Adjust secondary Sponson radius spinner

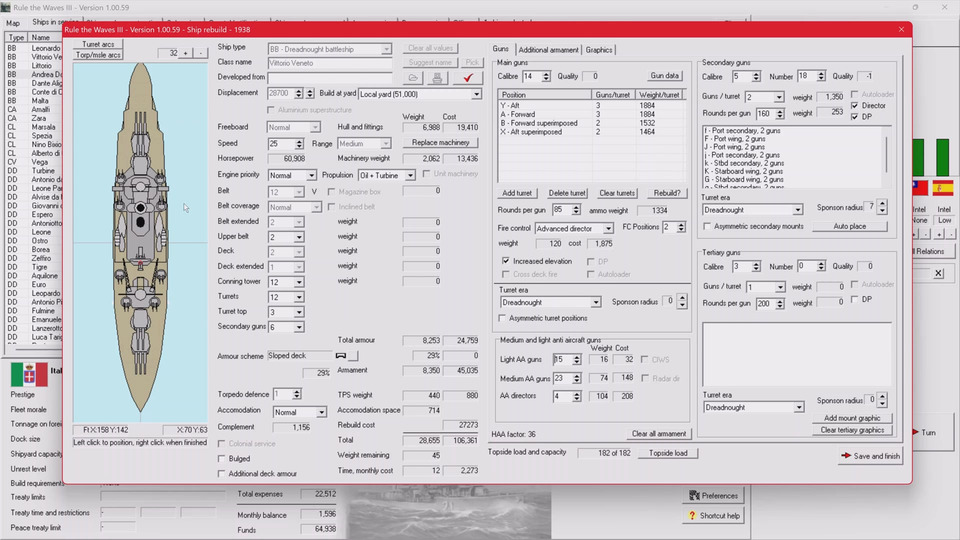[x=882, y=208]
